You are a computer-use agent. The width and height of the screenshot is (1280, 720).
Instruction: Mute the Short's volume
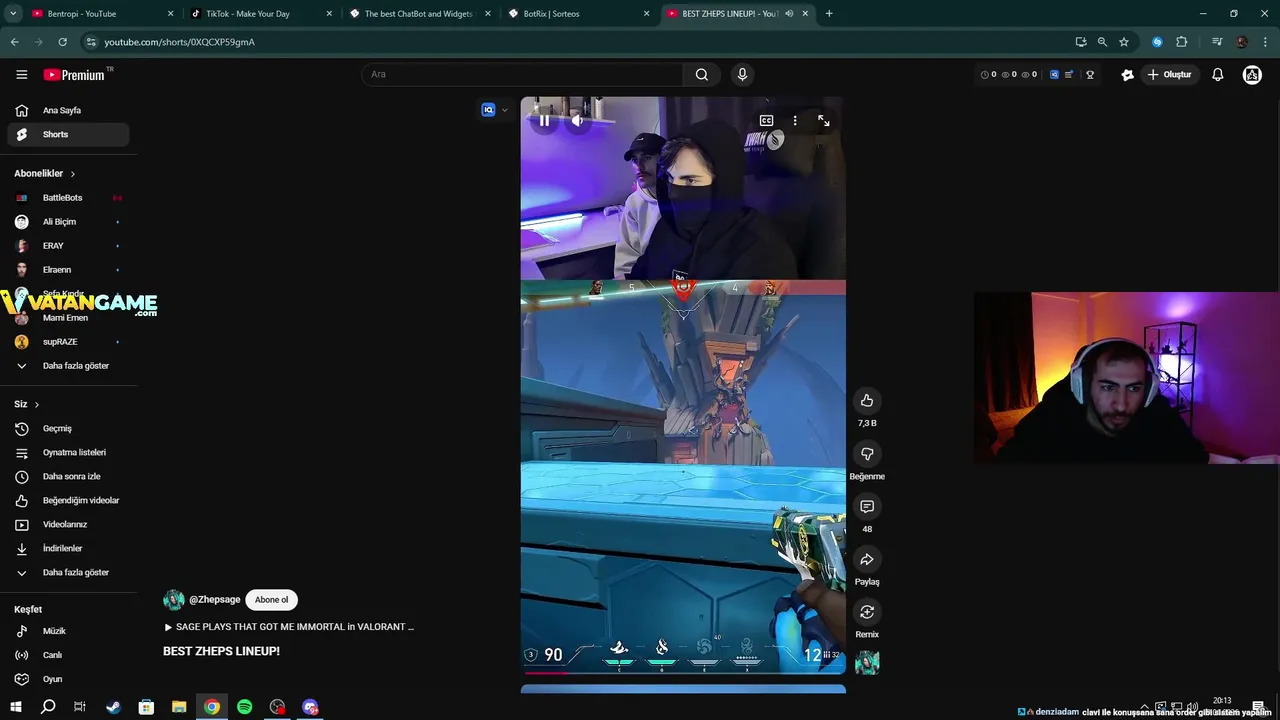[577, 121]
